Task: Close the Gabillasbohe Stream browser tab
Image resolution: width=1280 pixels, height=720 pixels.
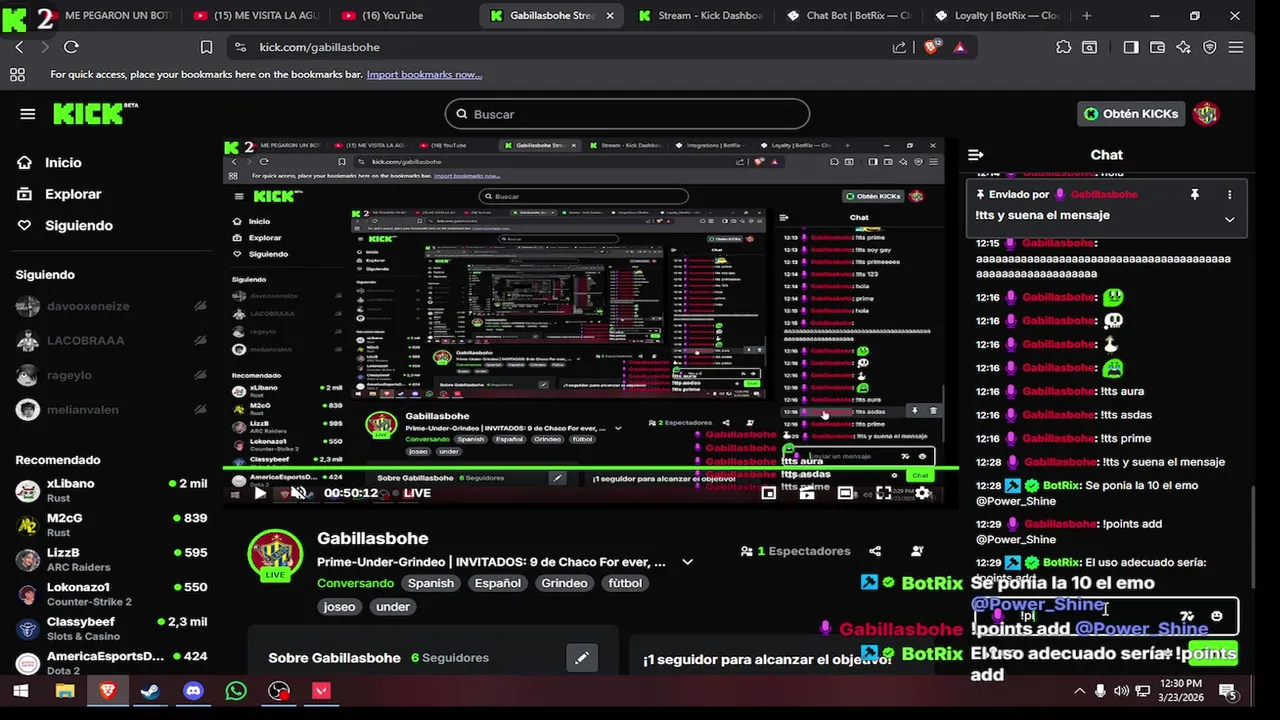Action: pos(610,16)
